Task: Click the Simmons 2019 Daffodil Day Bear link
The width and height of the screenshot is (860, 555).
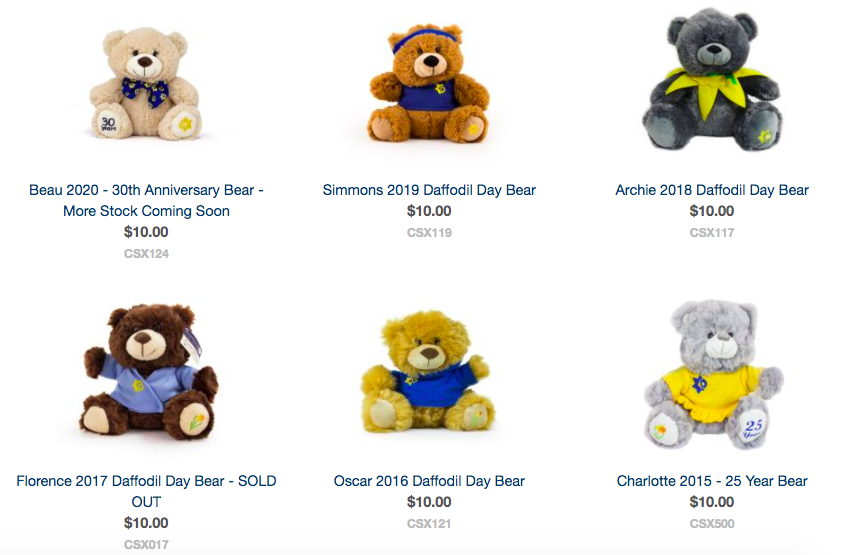Action: [x=429, y=190]
